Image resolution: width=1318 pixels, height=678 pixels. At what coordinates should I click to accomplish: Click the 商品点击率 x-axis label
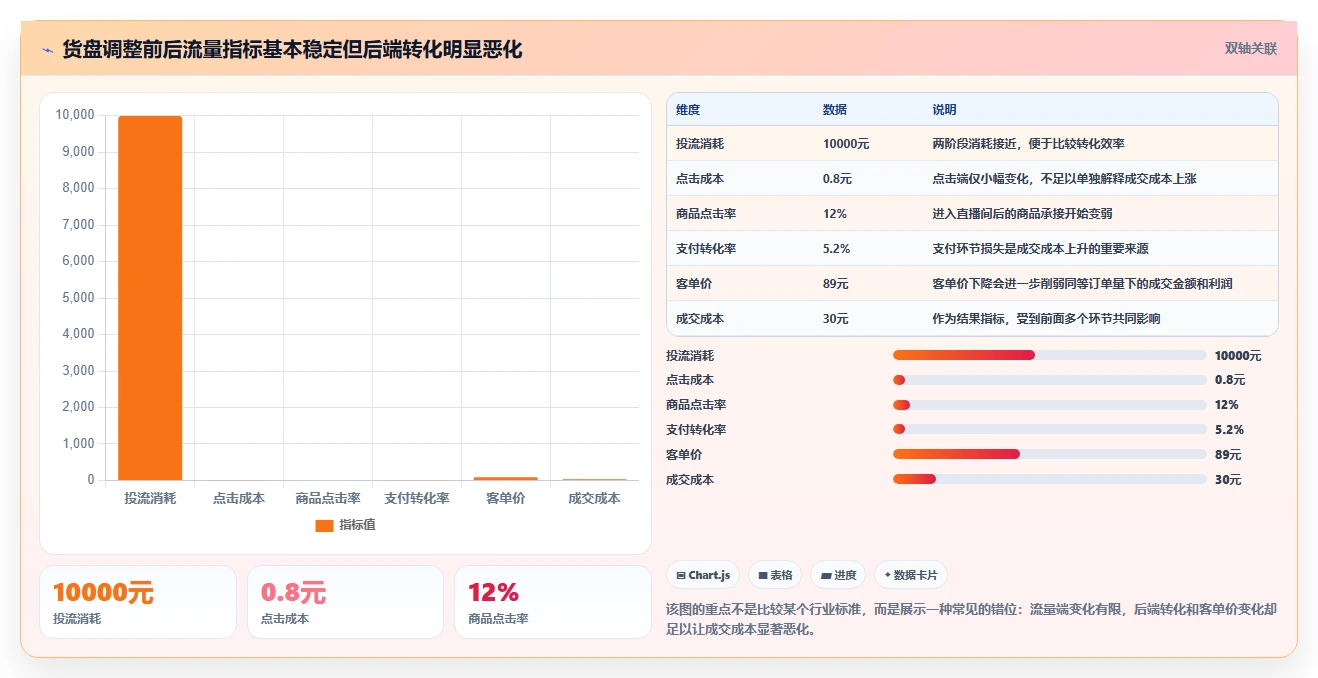(x=328, y=498)
